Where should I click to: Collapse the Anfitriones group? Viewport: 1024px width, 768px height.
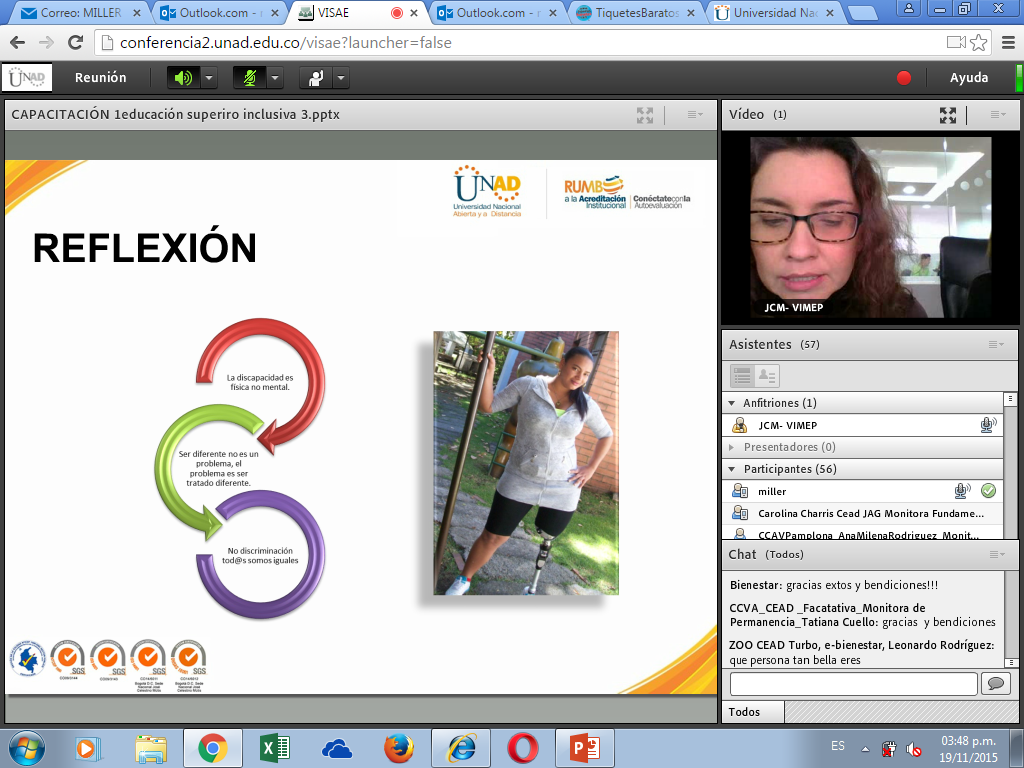tap(732, 403)
